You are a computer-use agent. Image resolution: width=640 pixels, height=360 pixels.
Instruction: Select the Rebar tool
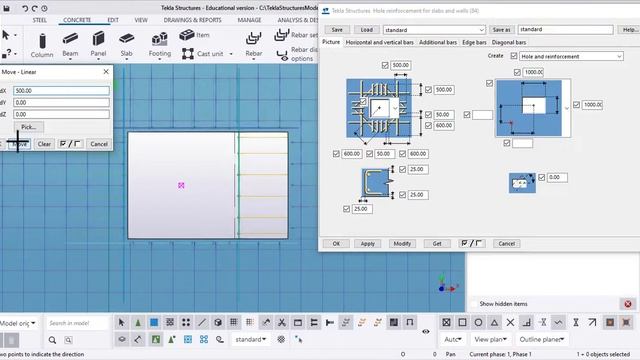(x=253, y=45)
